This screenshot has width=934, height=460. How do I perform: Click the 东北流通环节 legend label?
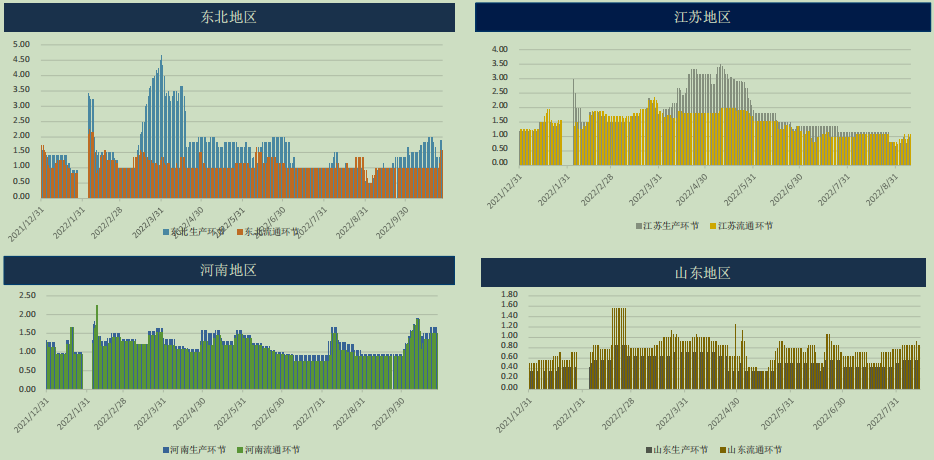(x=272, y=232)
